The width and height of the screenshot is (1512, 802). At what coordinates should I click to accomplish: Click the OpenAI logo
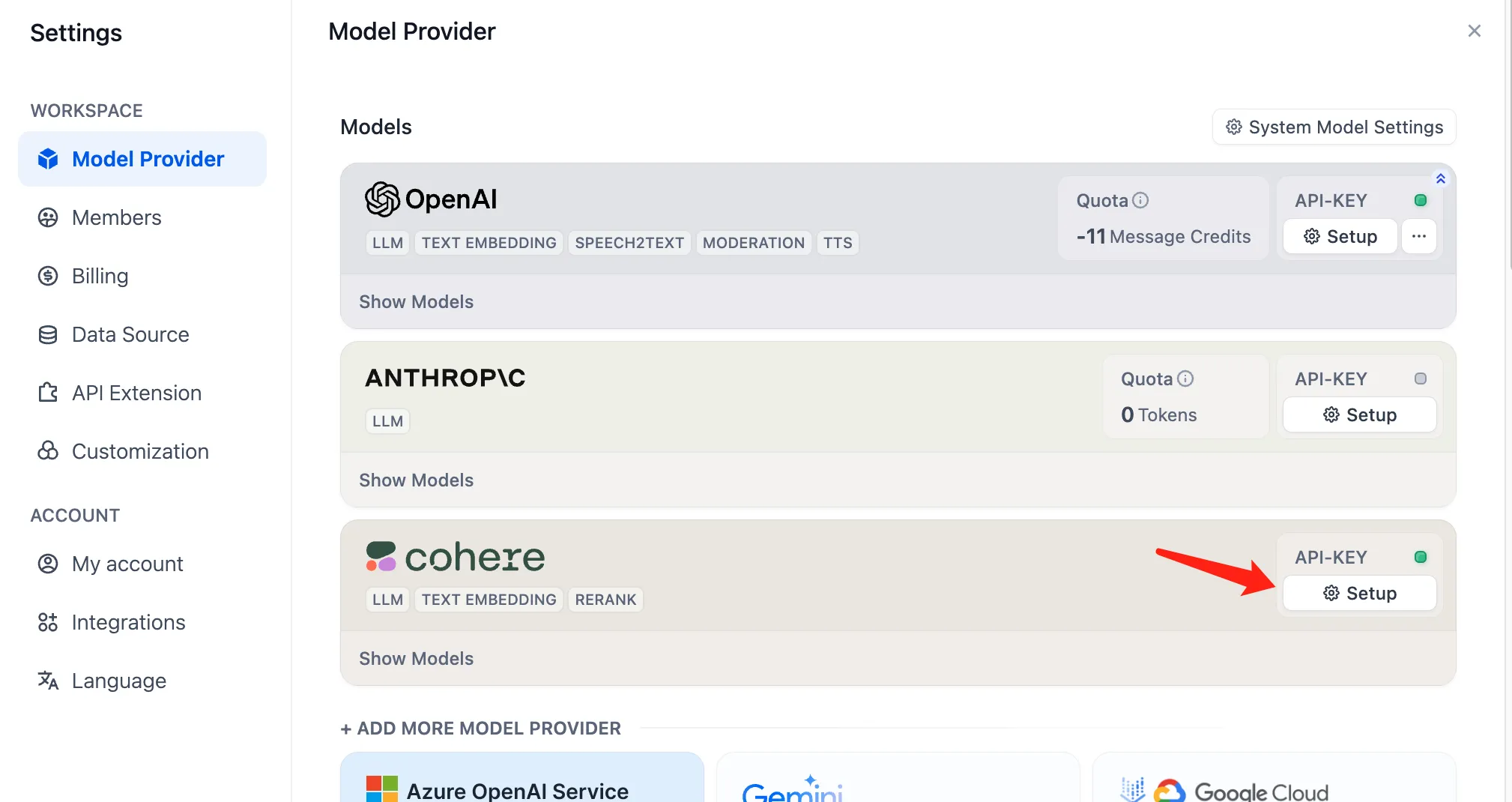(x=431, y=199)
